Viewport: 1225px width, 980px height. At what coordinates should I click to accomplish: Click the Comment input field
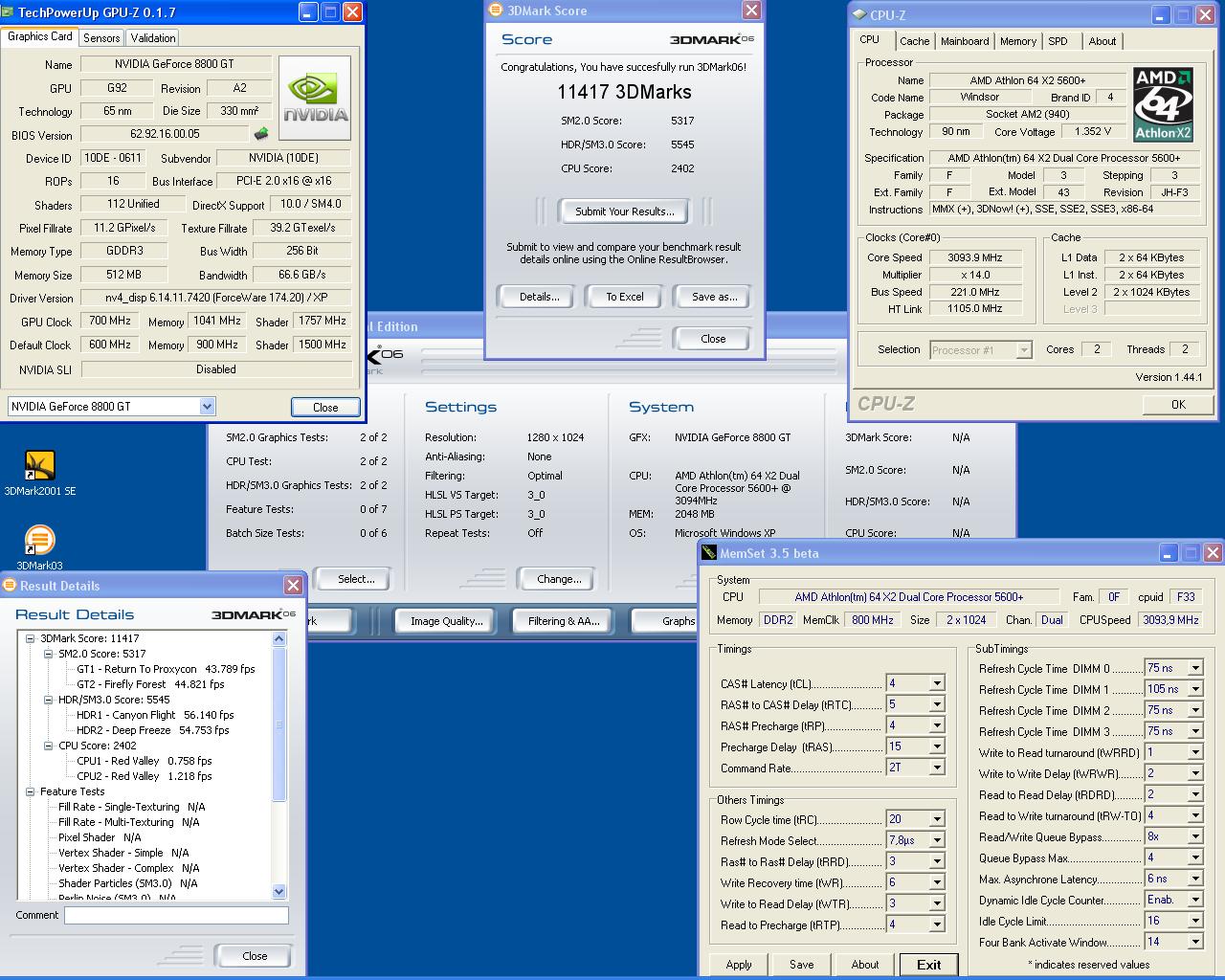pyautogui.click(x=176, y=916)
